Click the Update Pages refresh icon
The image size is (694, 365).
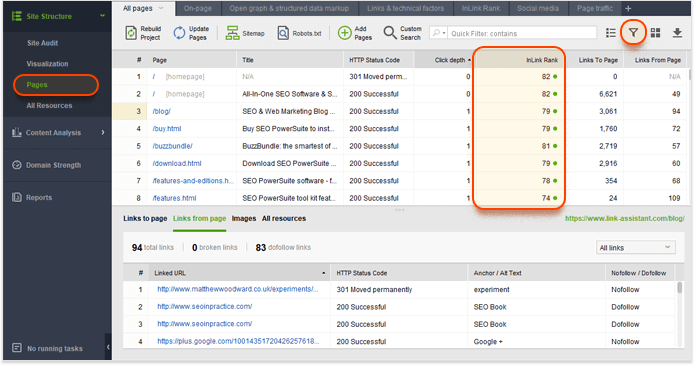coord(179,33)
